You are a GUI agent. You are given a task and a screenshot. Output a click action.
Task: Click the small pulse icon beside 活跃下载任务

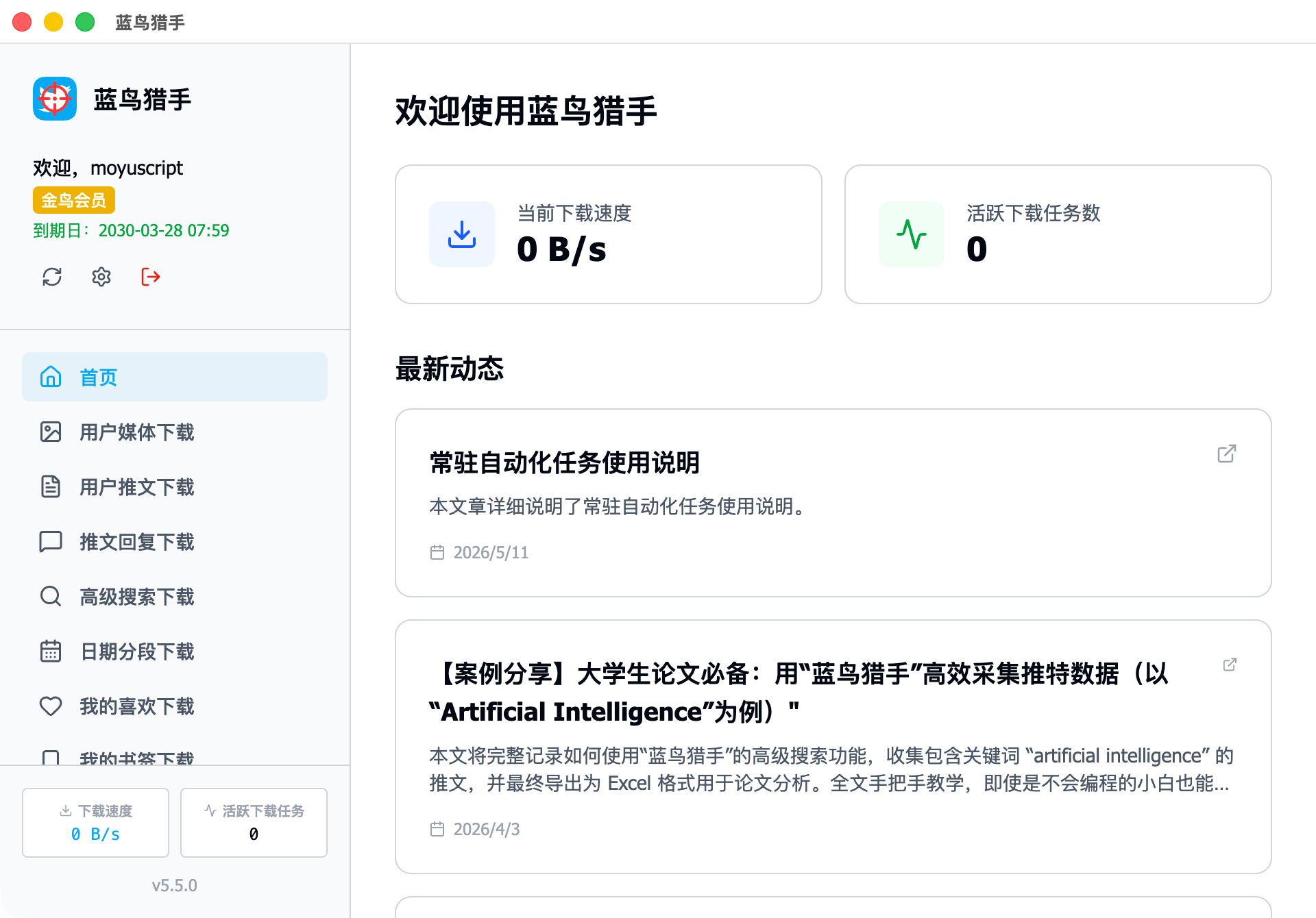point(210,811)
